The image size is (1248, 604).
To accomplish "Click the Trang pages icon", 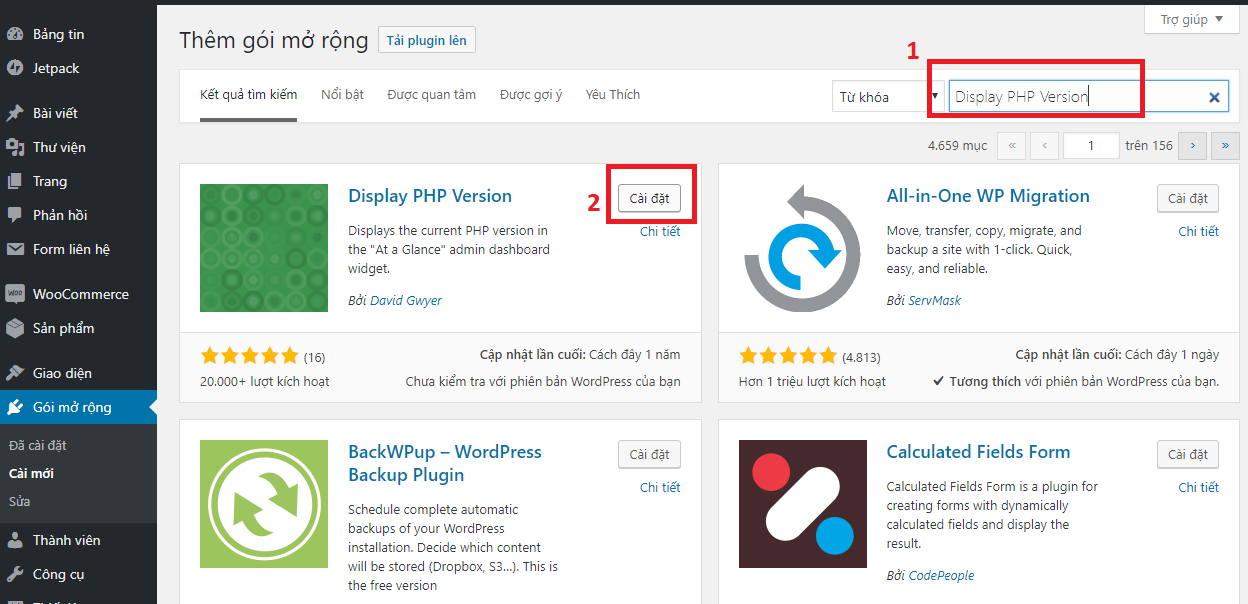I will coord(15,181).
